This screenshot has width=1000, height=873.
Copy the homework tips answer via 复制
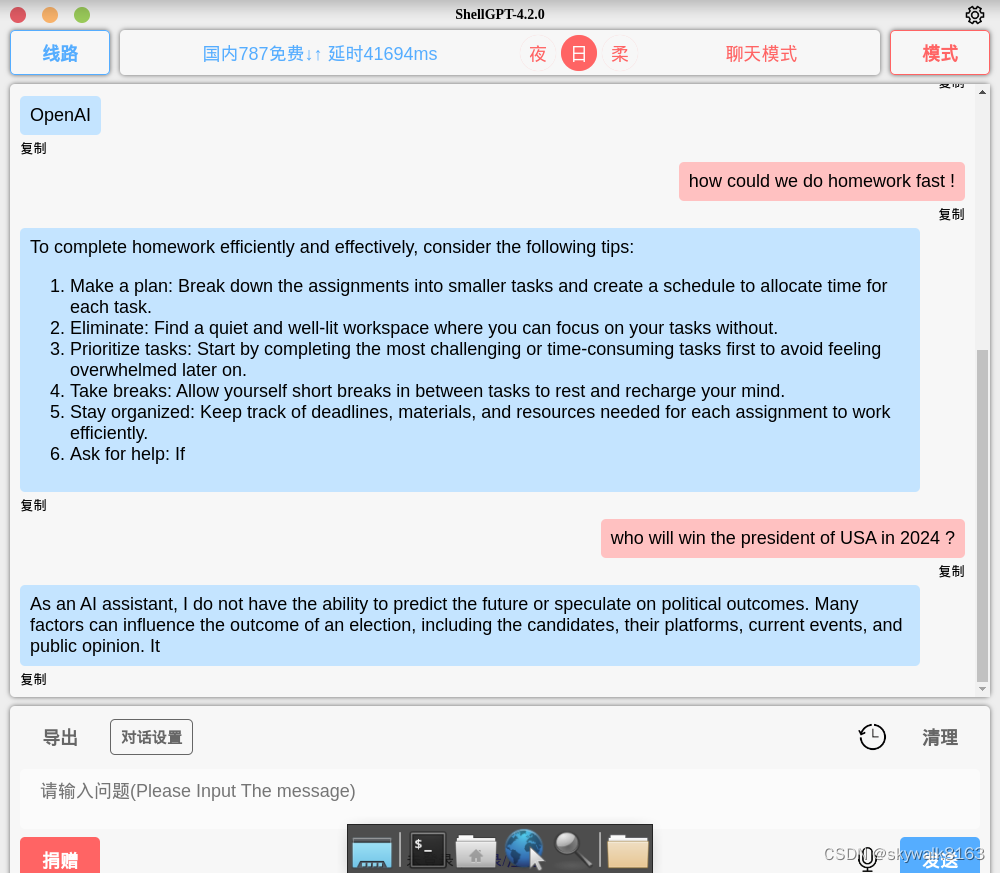coord(33,506)
